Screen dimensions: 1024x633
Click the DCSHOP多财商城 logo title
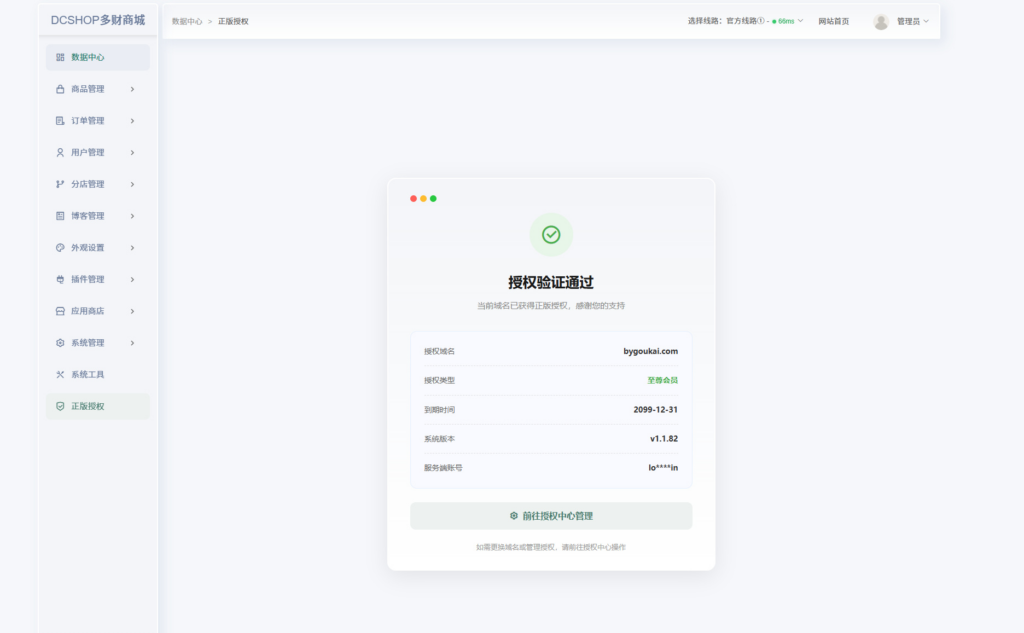98,20
